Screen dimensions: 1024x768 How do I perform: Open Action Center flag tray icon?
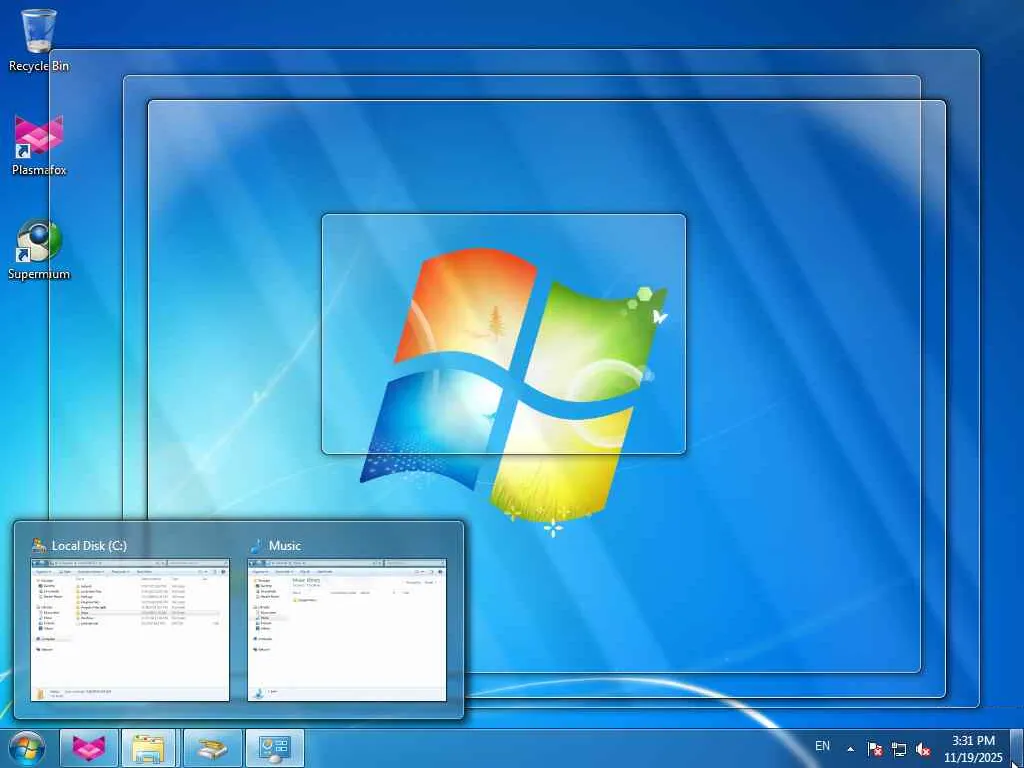point(874,749)
